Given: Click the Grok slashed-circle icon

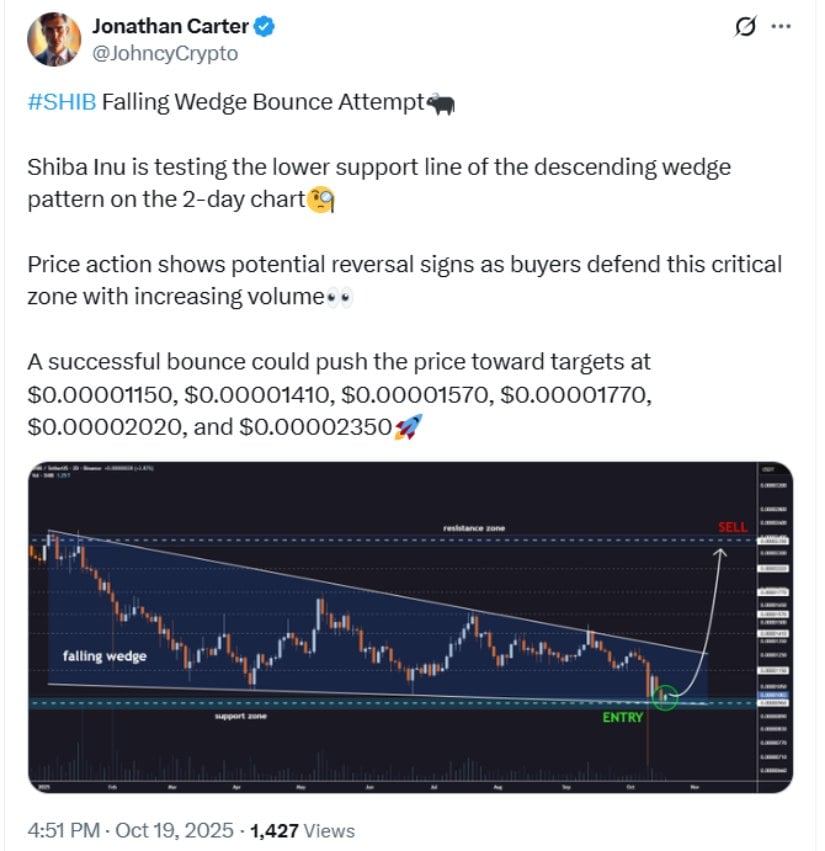Looking at the screenshot, I should click(744, 27).
